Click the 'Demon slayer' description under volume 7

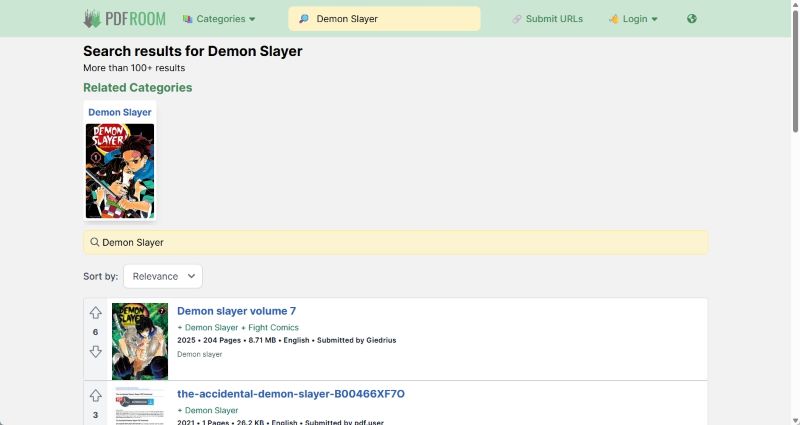199,354
